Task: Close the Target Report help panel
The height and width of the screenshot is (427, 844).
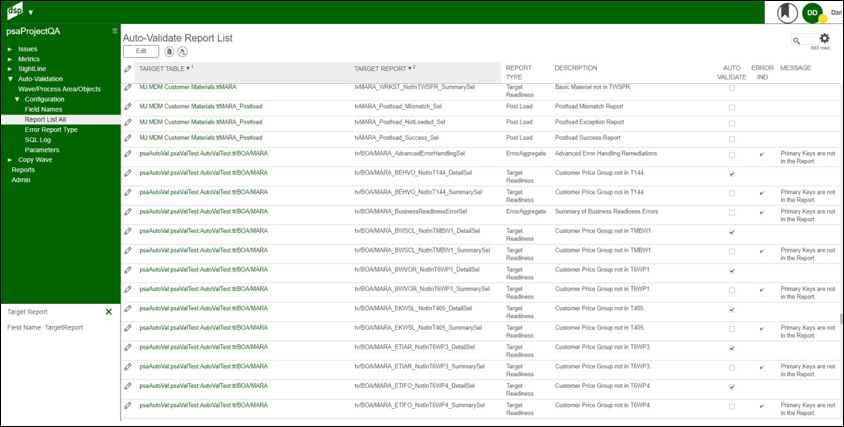Action: pyautogui.click(x=109, y=312)
